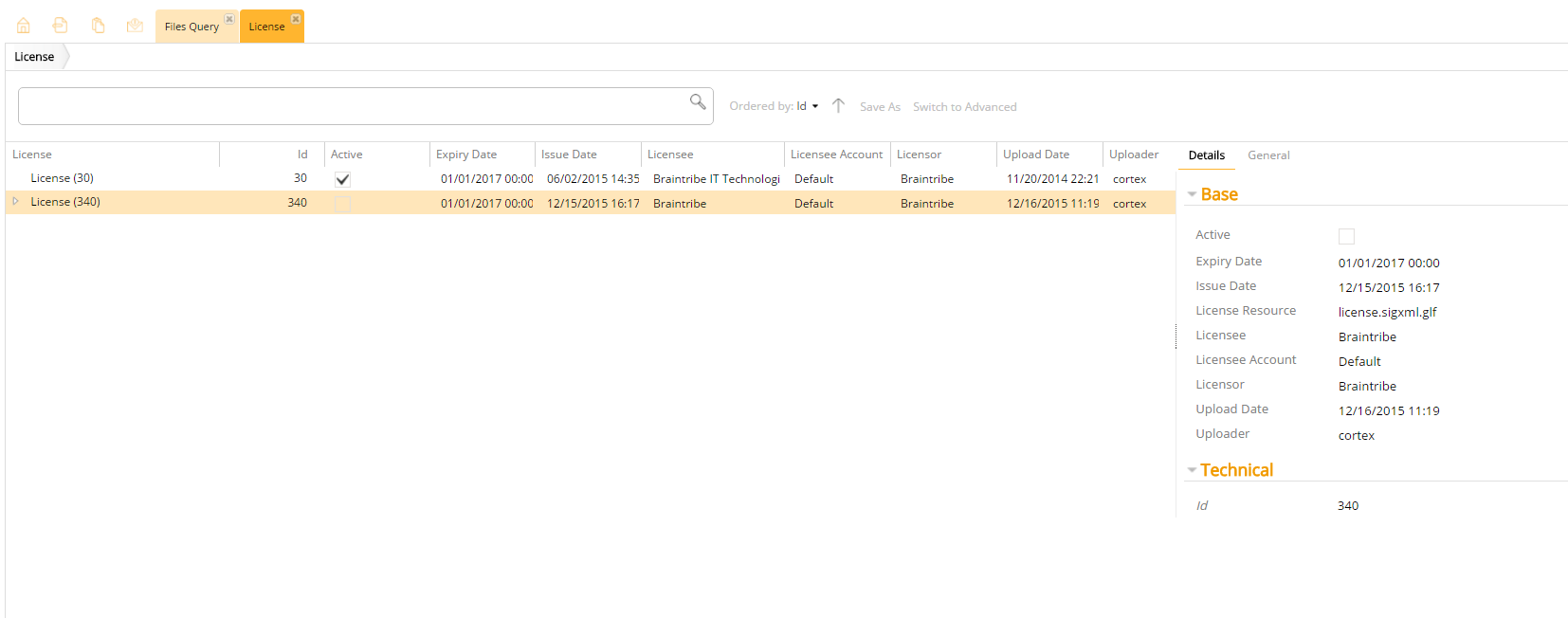Viewport: 1568px width, 618px height.
Task: Collapse the Technical section
Action: (1192, 470)
